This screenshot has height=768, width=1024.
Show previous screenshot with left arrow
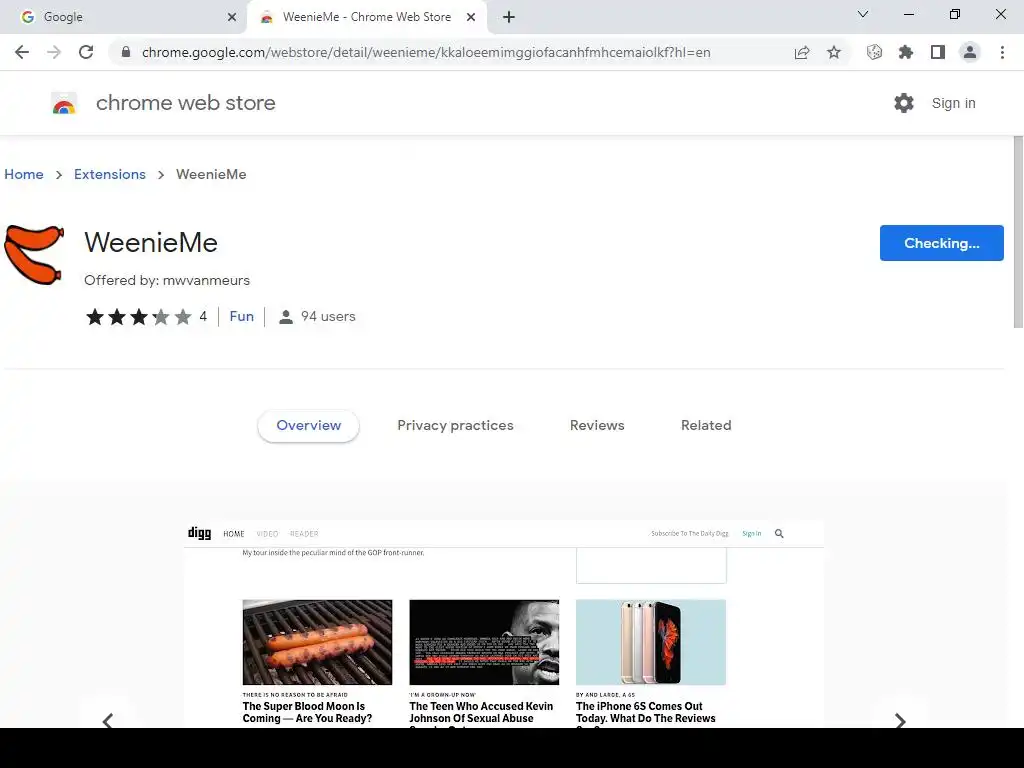108,721
